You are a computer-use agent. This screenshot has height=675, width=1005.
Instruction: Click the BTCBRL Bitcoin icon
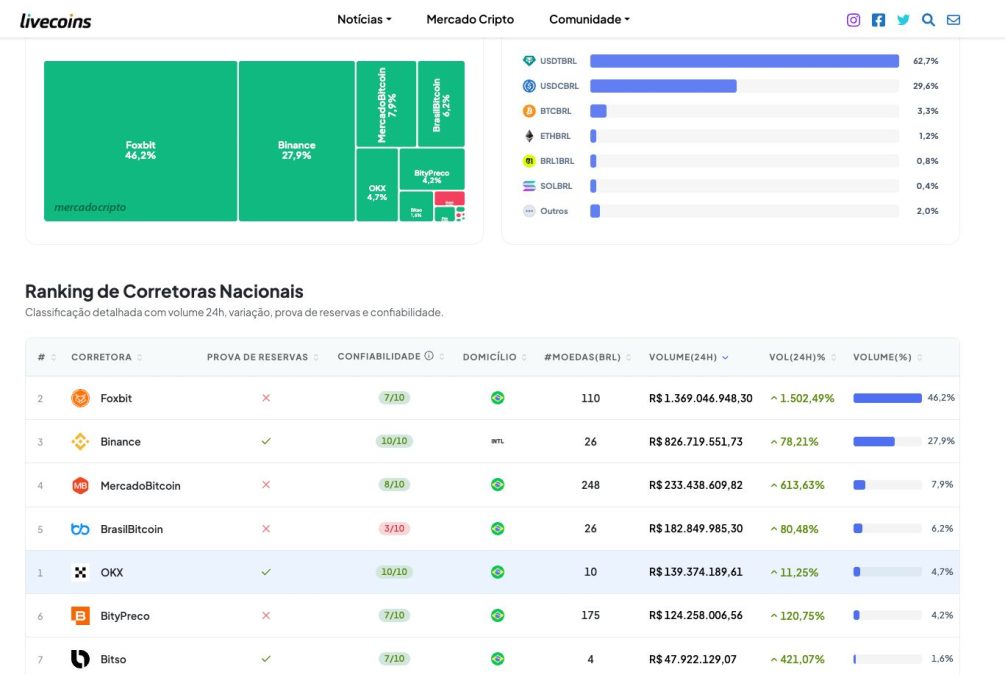coord(529,111)
